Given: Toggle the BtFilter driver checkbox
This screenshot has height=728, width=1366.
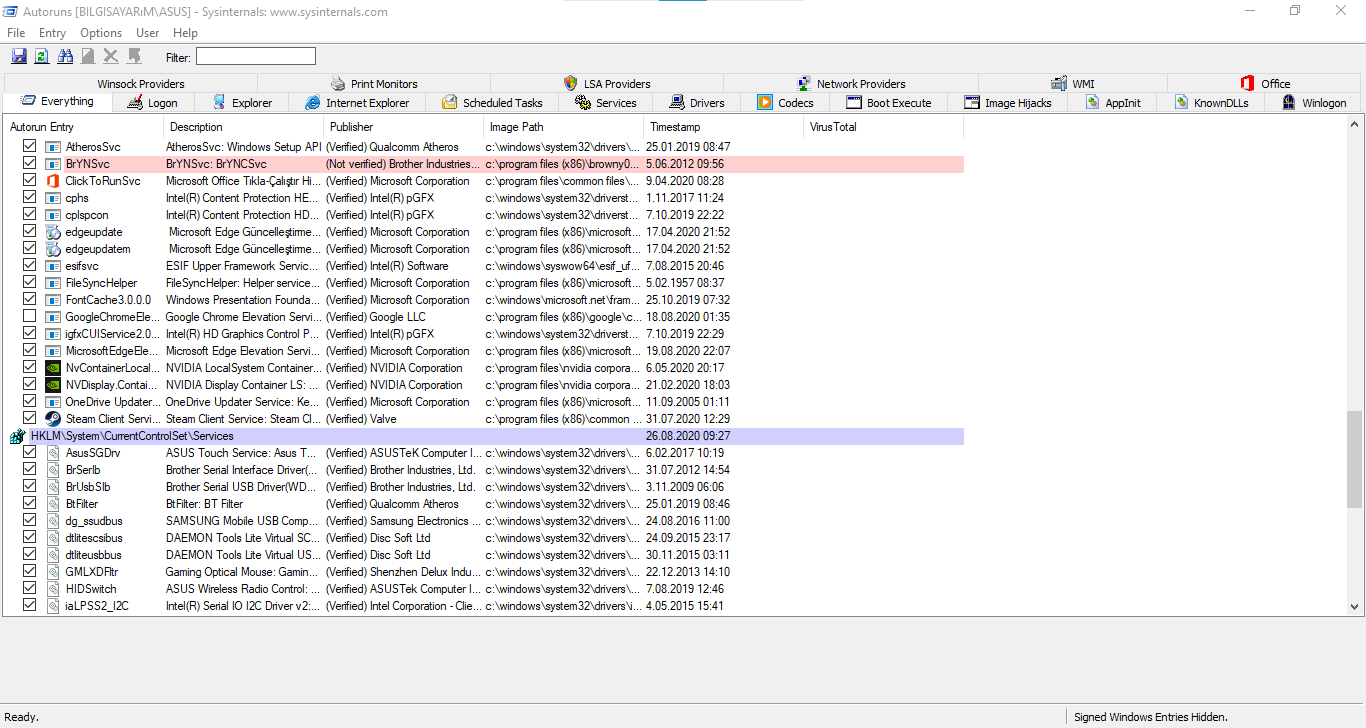Looking at the screenshot, I should (29, 503).
